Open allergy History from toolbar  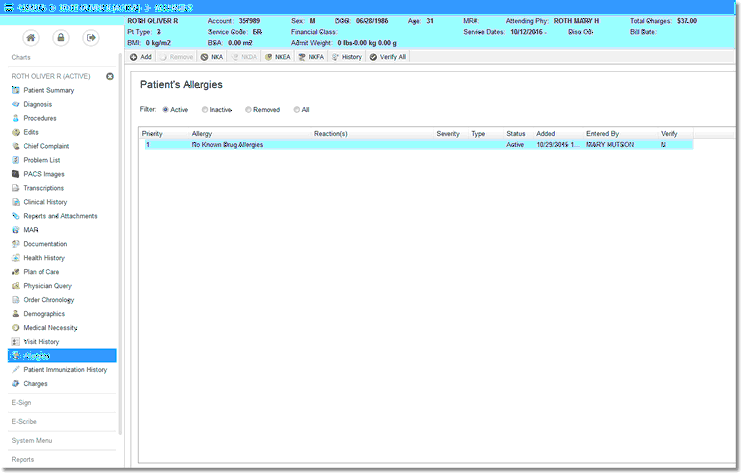coord(346,57)
